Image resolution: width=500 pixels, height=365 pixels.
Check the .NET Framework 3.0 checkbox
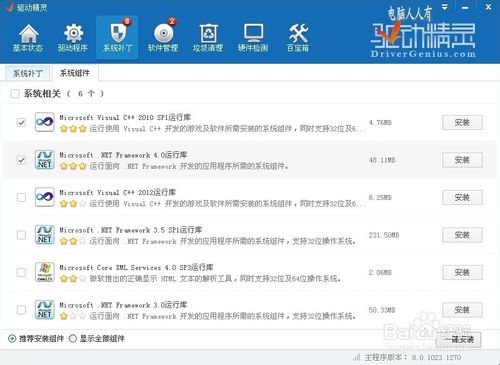click(21, 310)
